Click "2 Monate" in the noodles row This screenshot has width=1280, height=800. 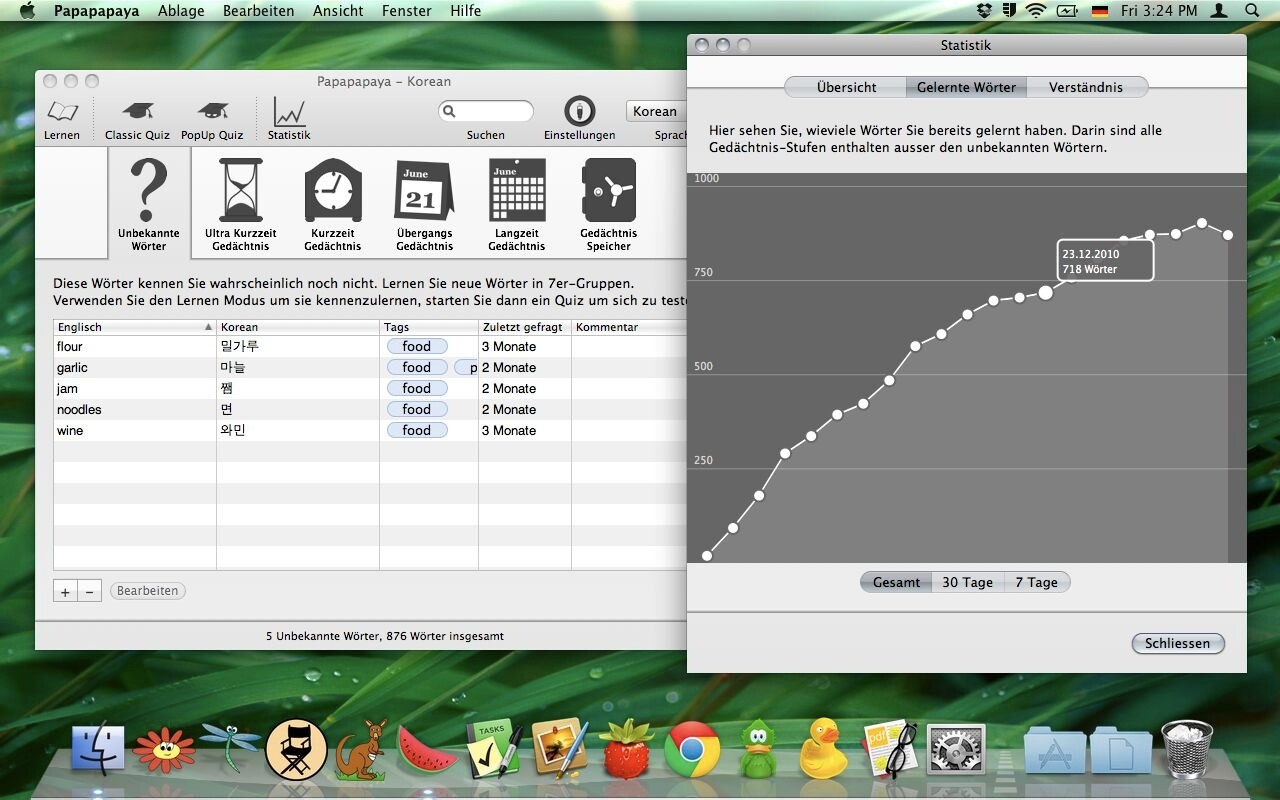(x=509, y=410)
